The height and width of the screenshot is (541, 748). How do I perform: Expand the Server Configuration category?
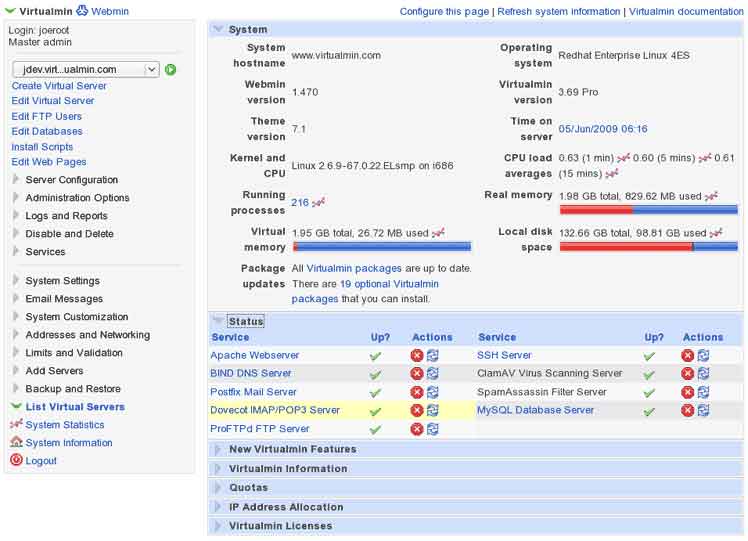click(71, 180)
